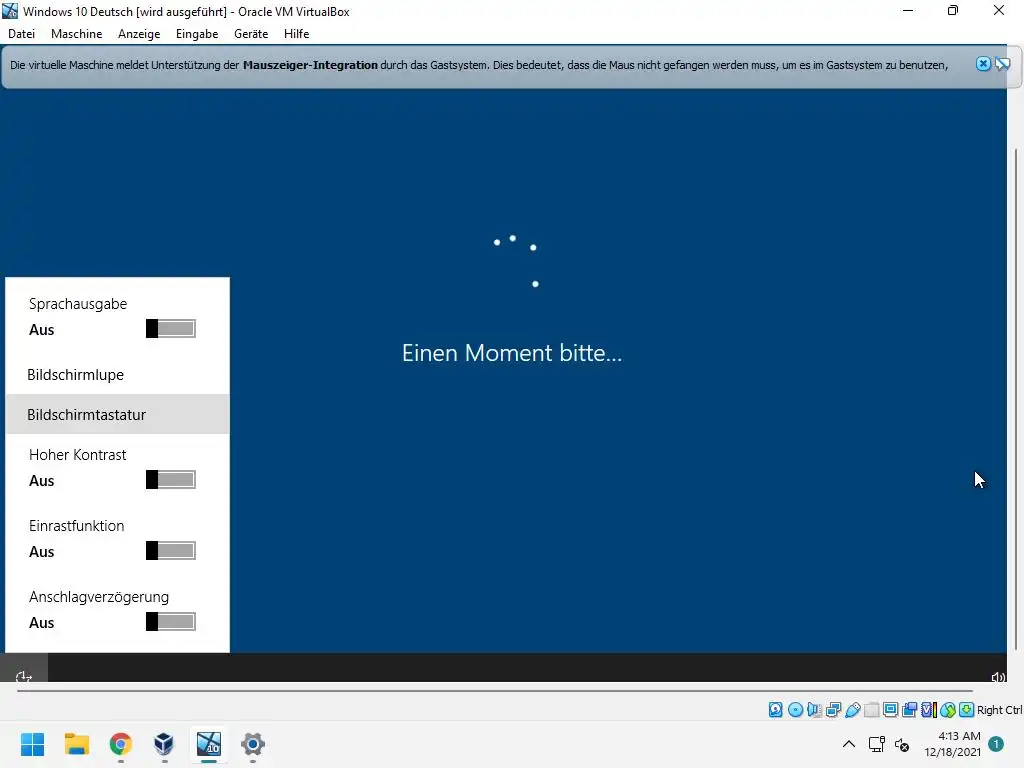Suppress future mouse integration notifications
This screenshot has height=768, width=1024.
pyautogui.click(x=1002, y=64)
